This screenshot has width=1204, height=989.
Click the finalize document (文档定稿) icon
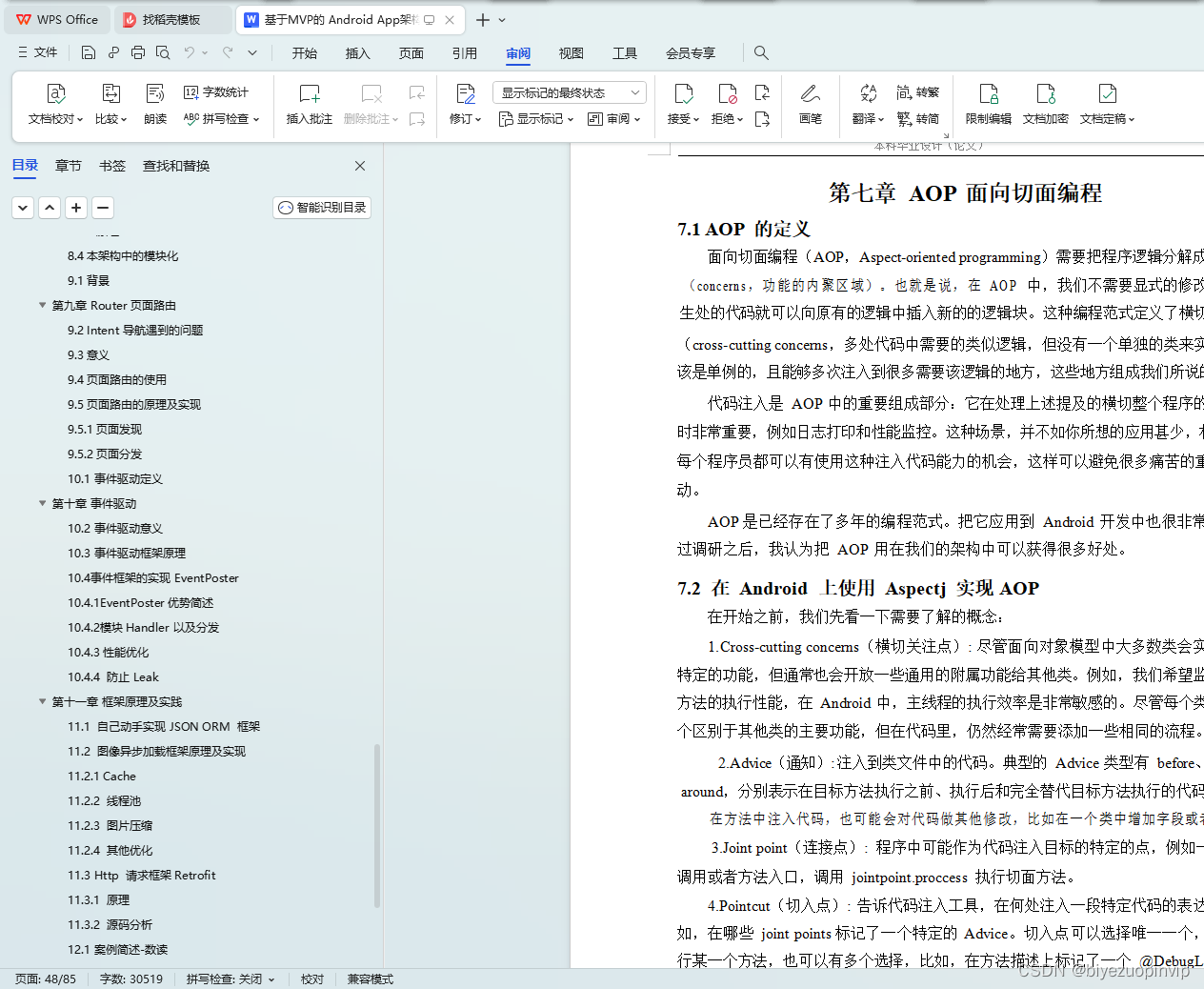point(1107,93)
